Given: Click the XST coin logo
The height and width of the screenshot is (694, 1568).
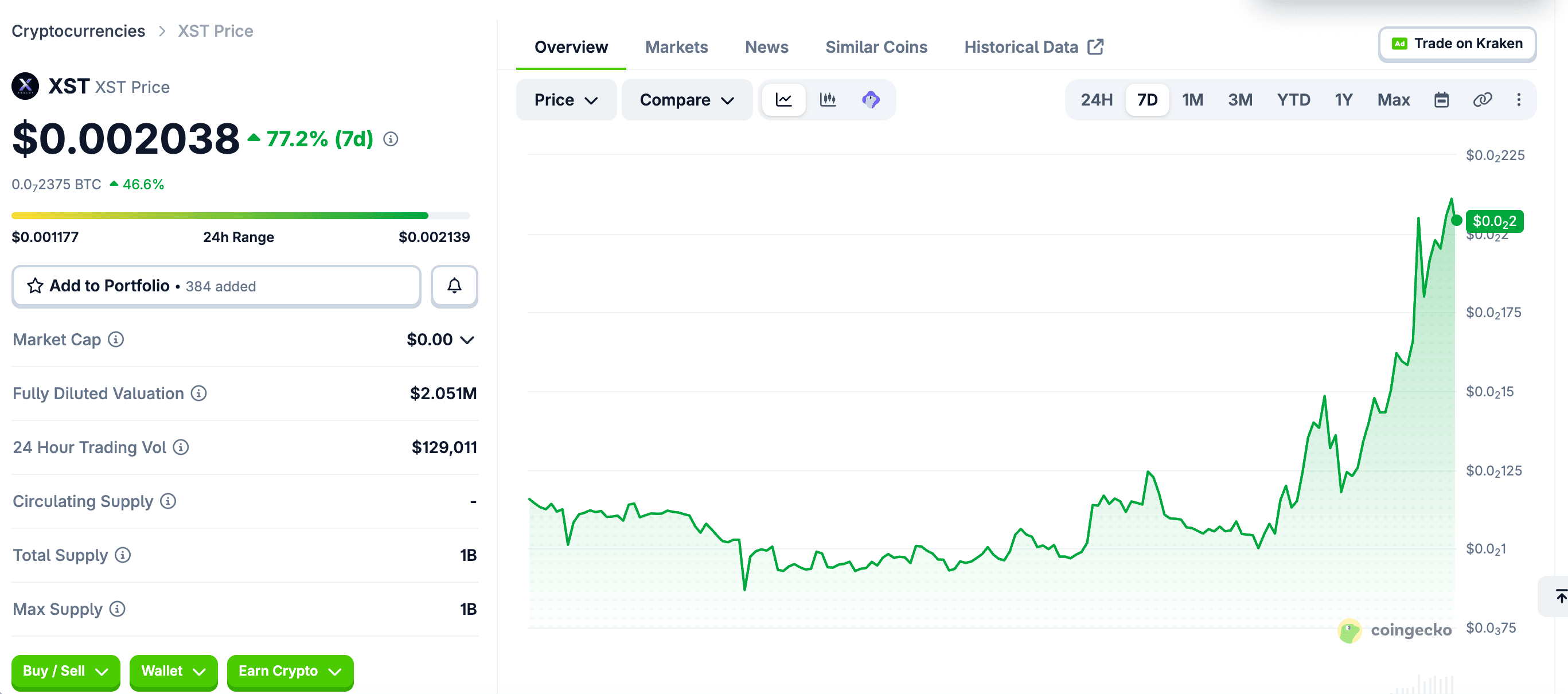Looking at the screenshot, I should [x=25, y=87].
